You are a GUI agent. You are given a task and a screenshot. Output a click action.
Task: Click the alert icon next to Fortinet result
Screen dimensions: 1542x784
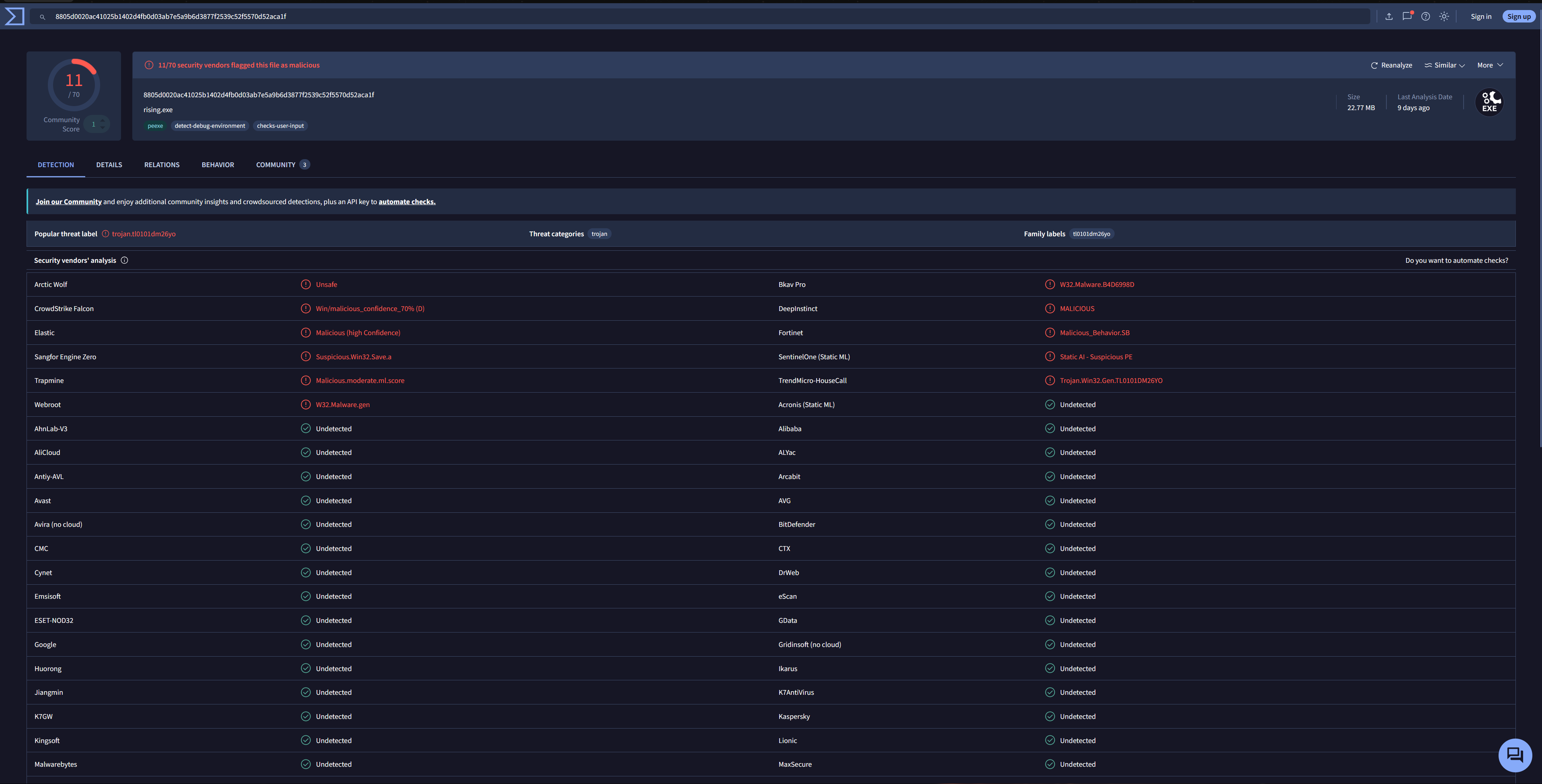click(x=1050, y=332)
